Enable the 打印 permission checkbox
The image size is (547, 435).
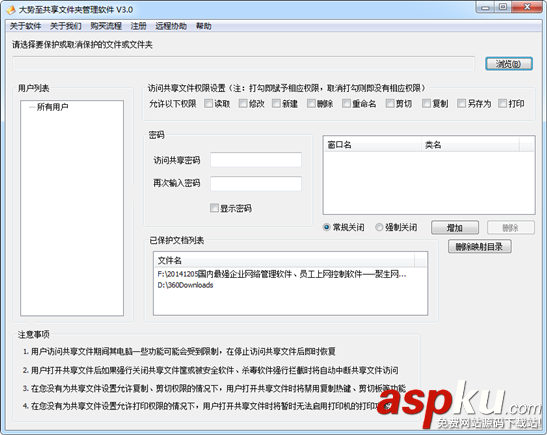pos(502,103)
